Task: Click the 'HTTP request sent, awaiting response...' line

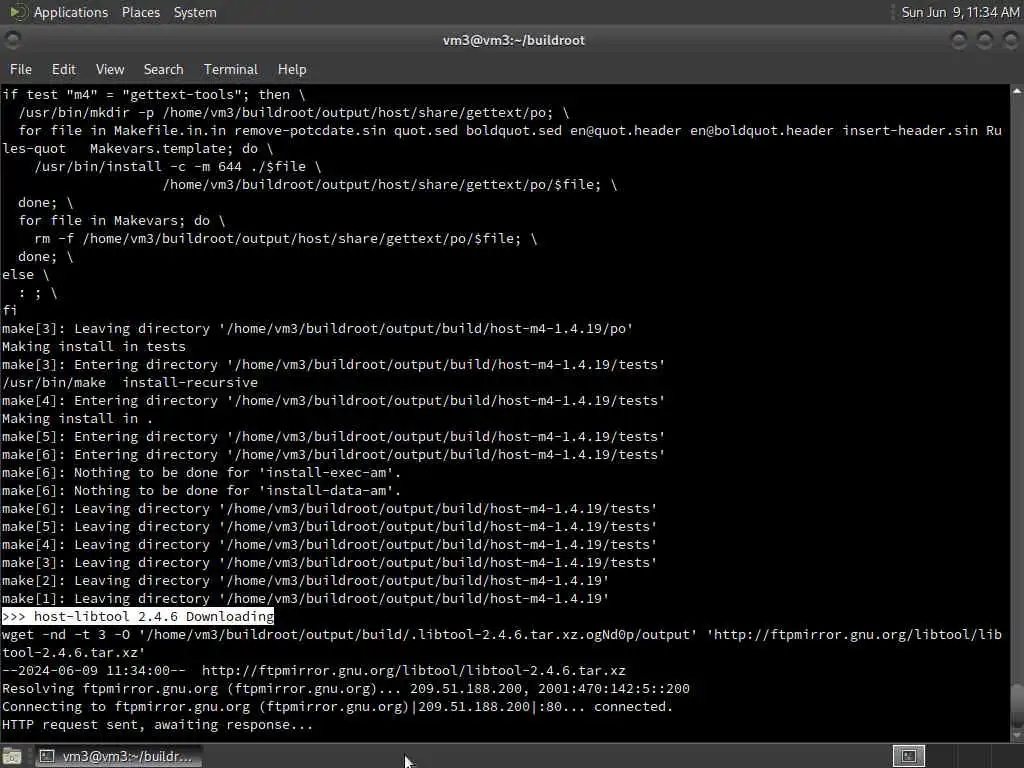Action: (x=157, y=725)
